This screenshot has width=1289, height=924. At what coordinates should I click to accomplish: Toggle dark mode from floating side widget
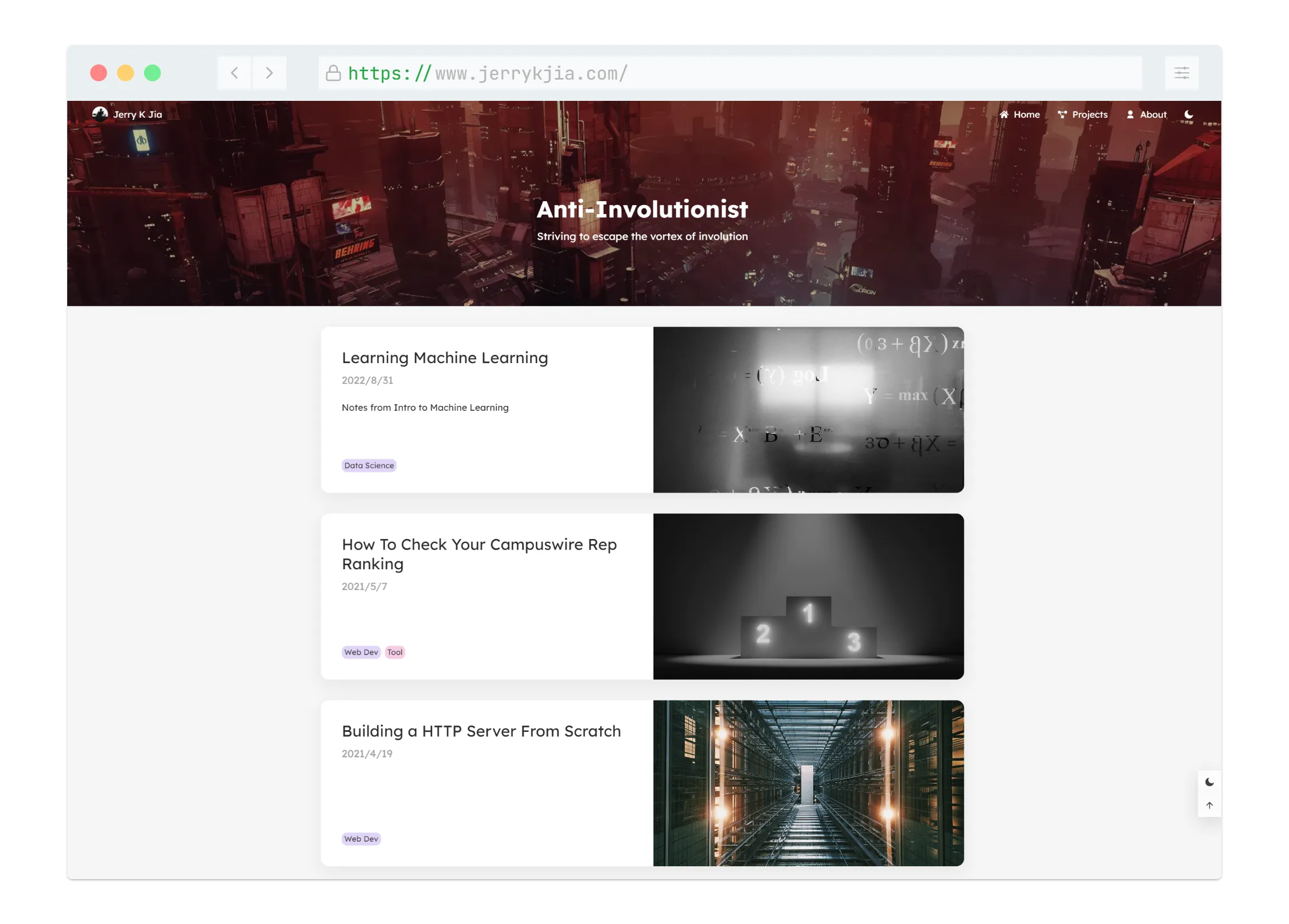coord(1209,782)
